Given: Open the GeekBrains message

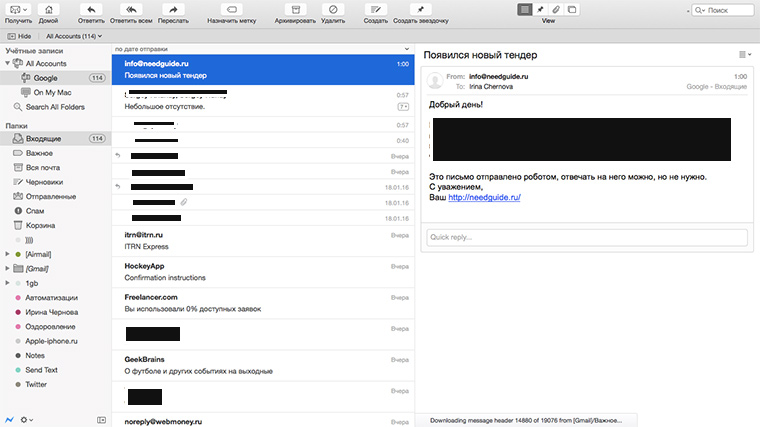Looking at the screenshot, I should click(263, 365).
